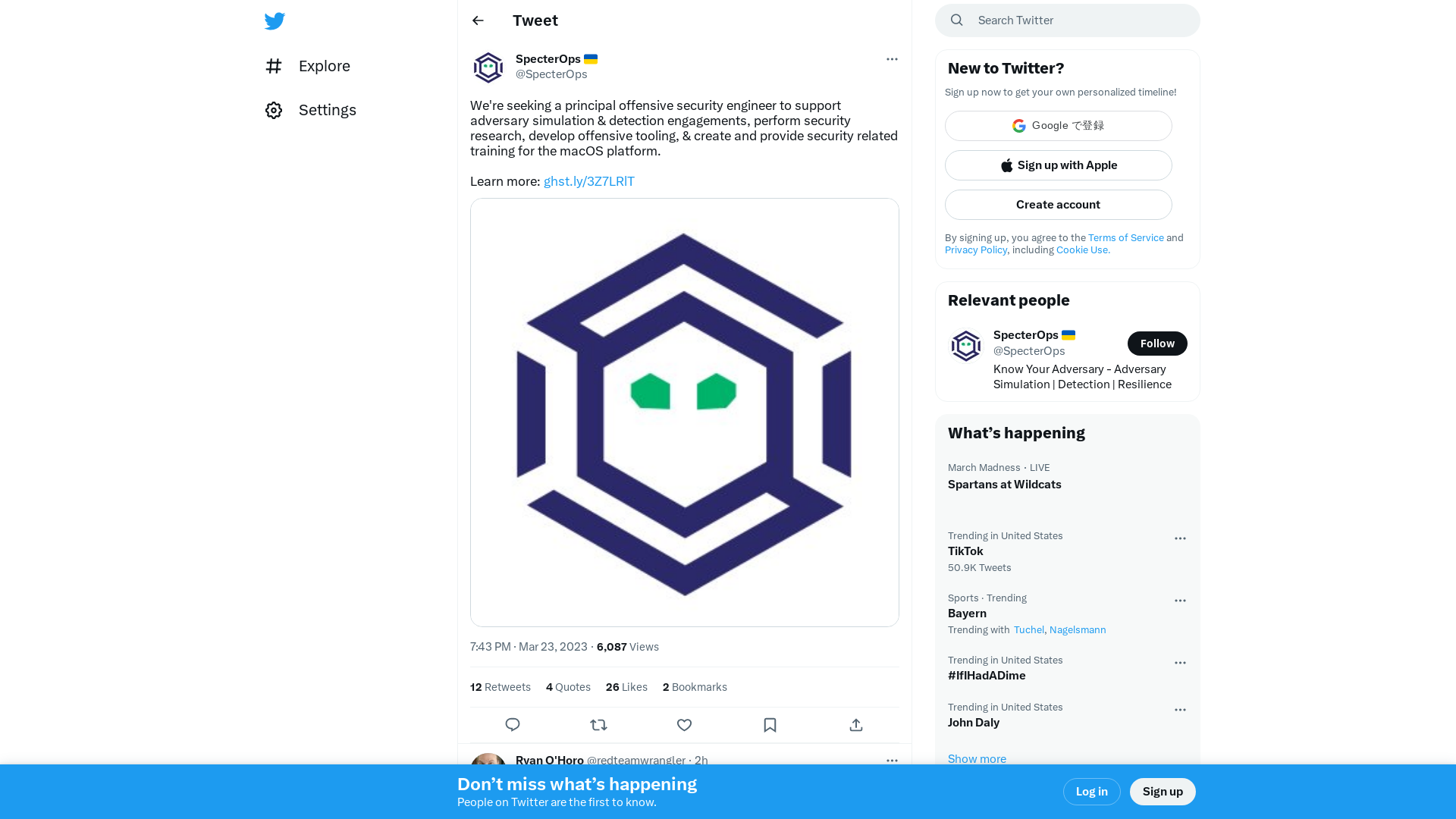The height and width of the screenshot is (819, 1456).
Task: Click the share/upload icon on tweet
Action: pyautogui.click(x=856, y=725)
